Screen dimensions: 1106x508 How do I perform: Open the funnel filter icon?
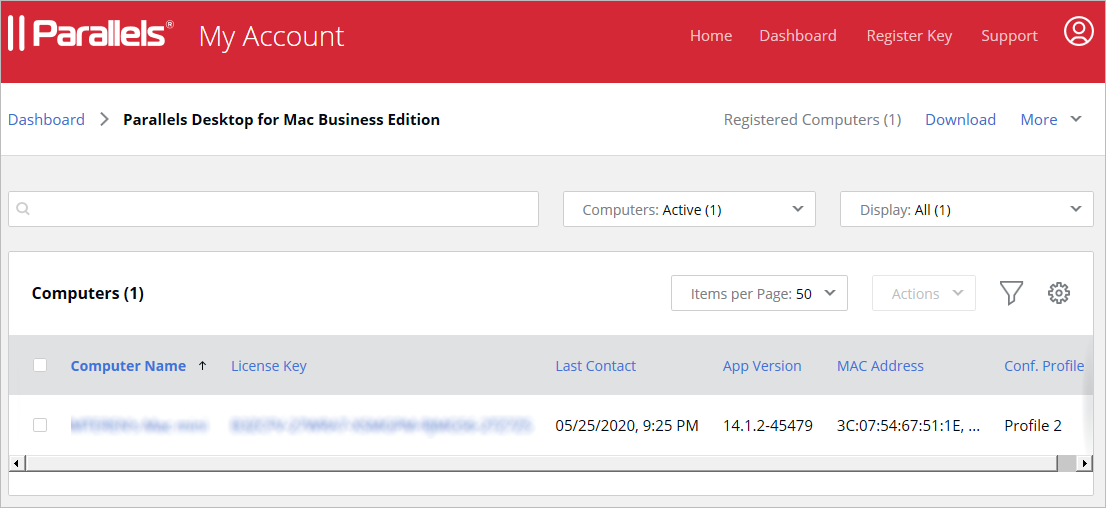1011,293
